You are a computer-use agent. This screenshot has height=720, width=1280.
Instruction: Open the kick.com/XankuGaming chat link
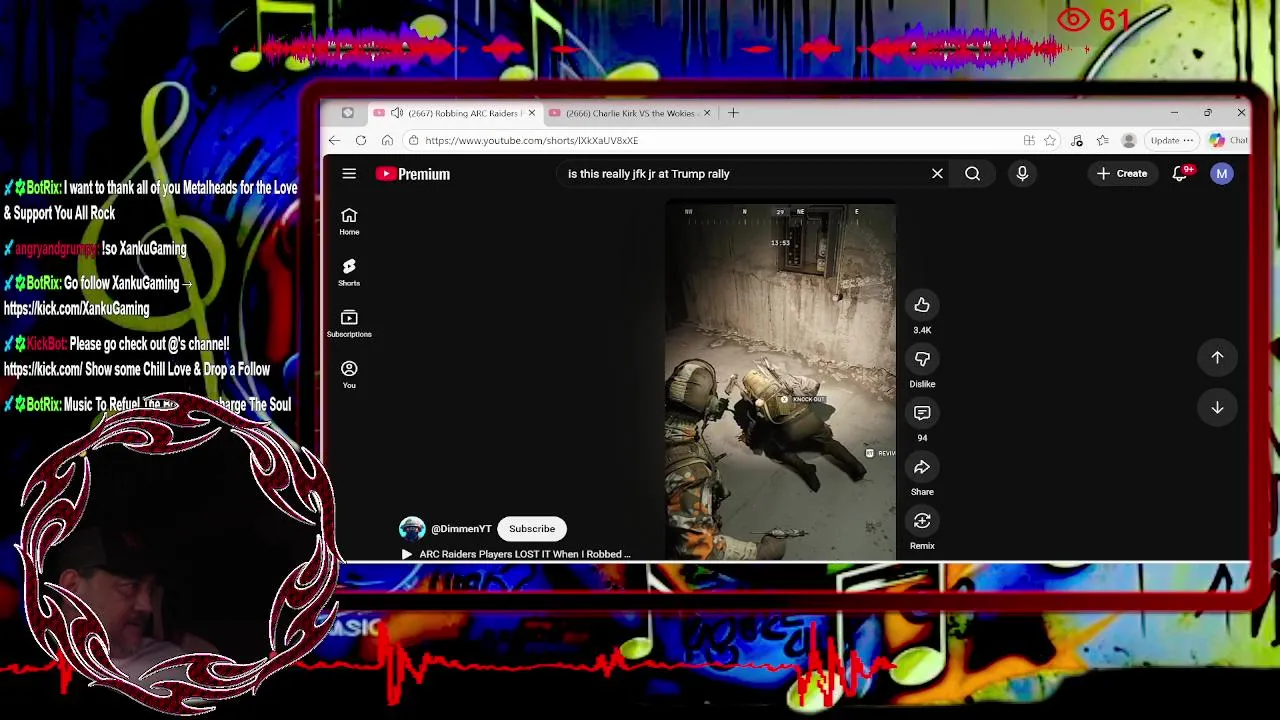pos(76,309)
